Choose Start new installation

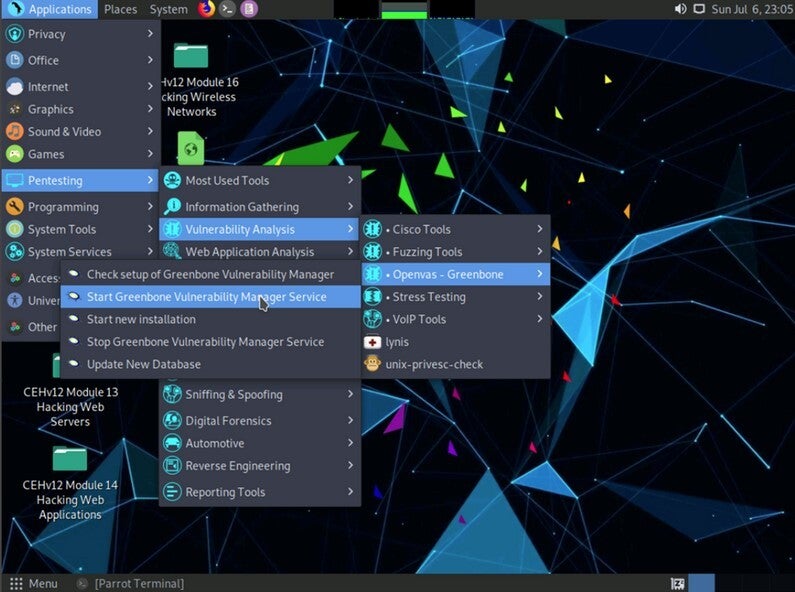point(210,319)
